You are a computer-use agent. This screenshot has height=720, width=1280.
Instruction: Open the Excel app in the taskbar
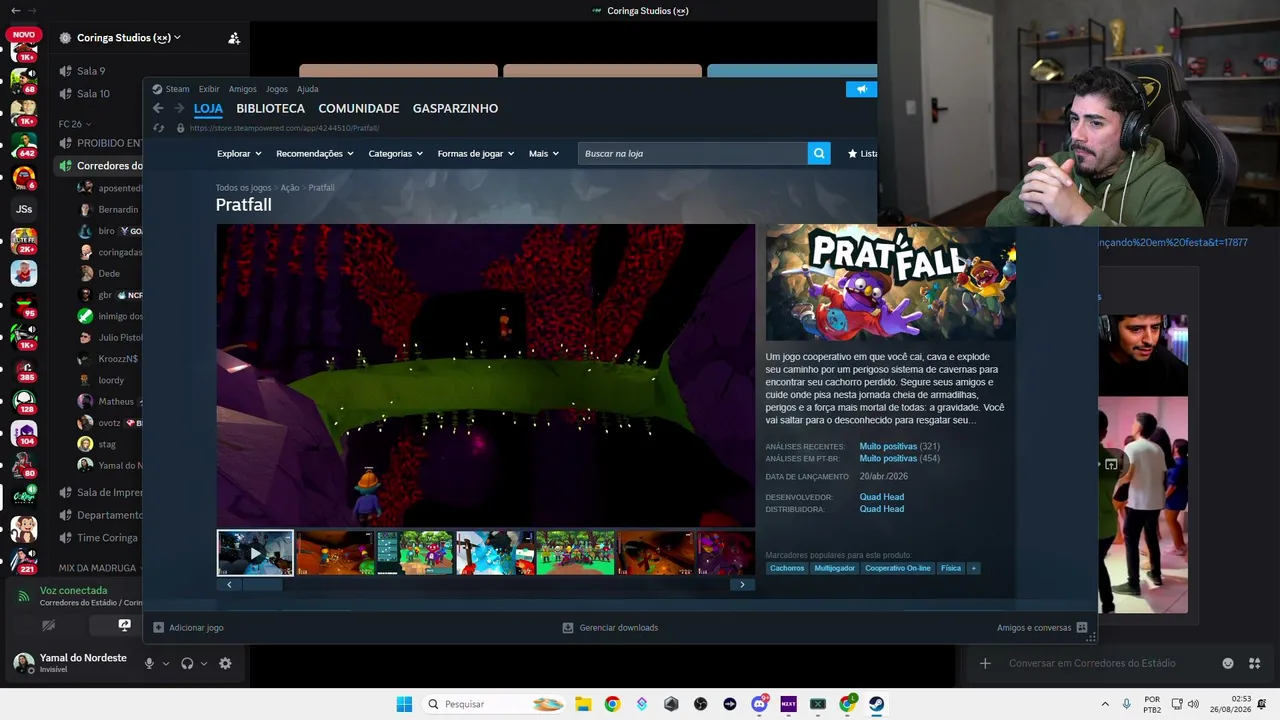[x=818, y=704]
